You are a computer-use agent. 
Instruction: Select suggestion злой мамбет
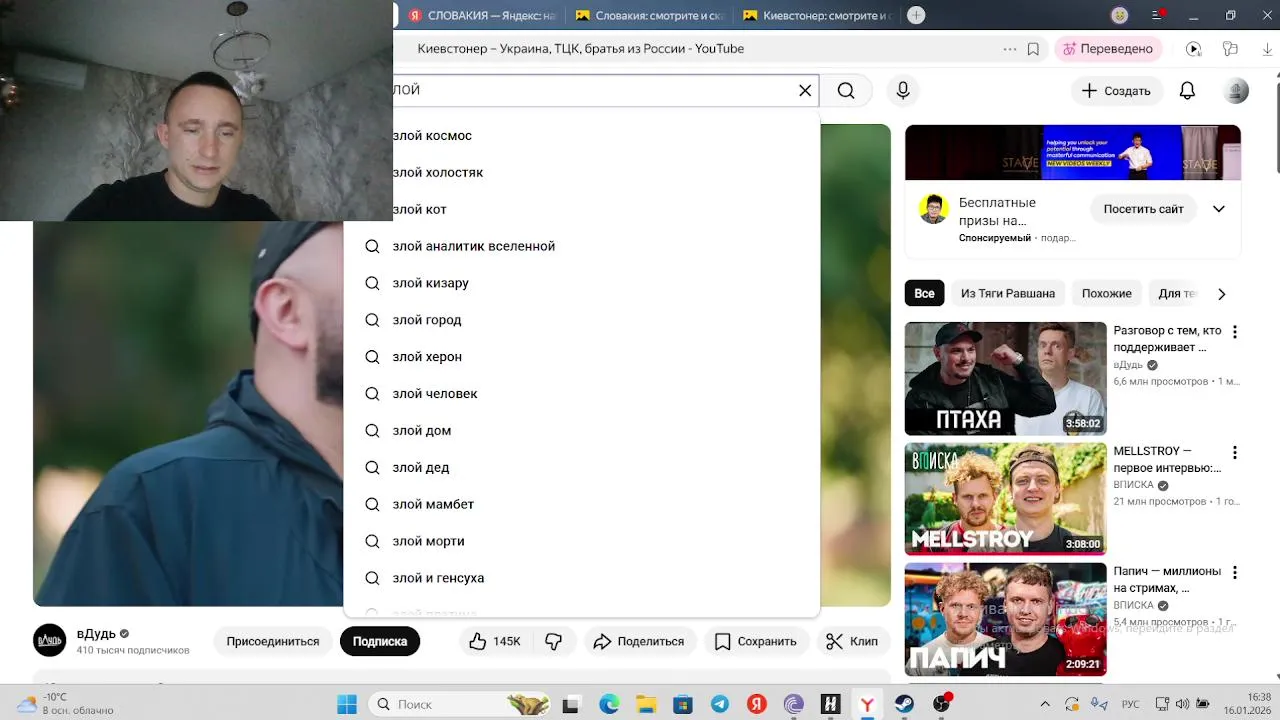(x=582, y=505)
